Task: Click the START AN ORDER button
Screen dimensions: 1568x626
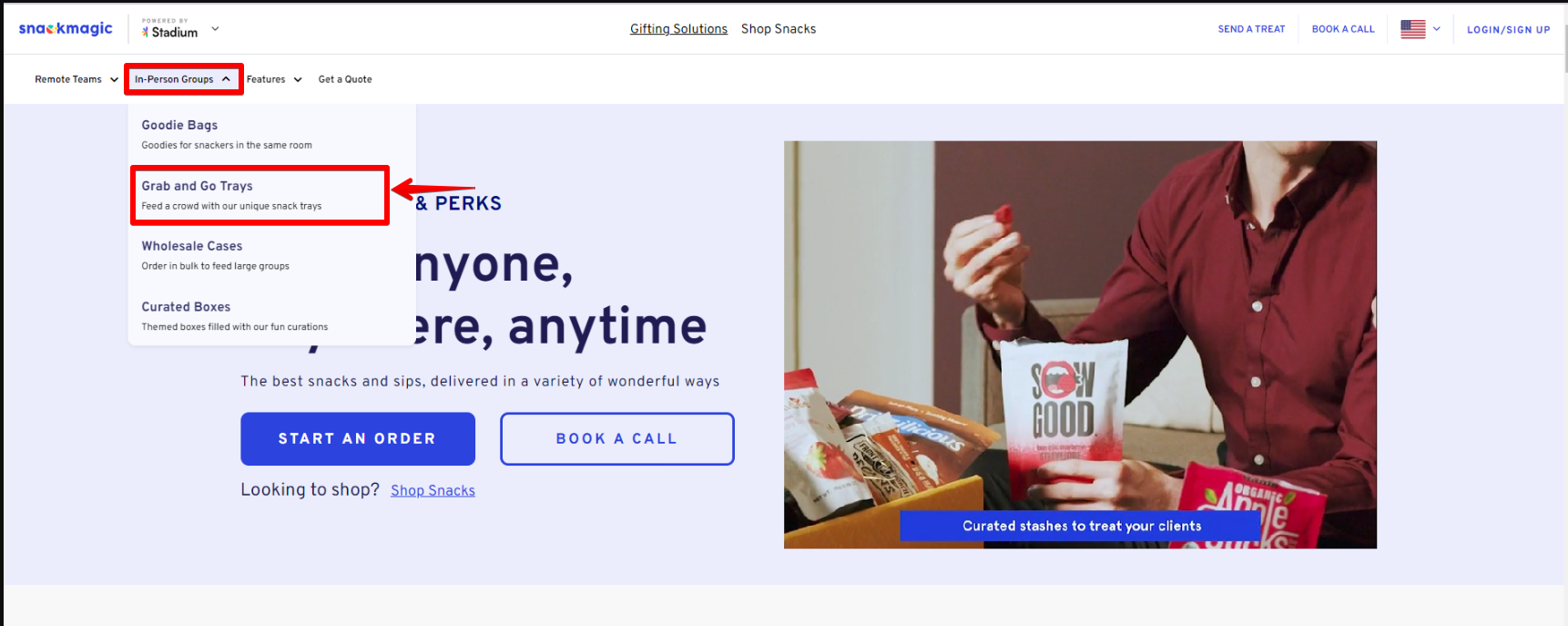Action: [x=358, y=439]
